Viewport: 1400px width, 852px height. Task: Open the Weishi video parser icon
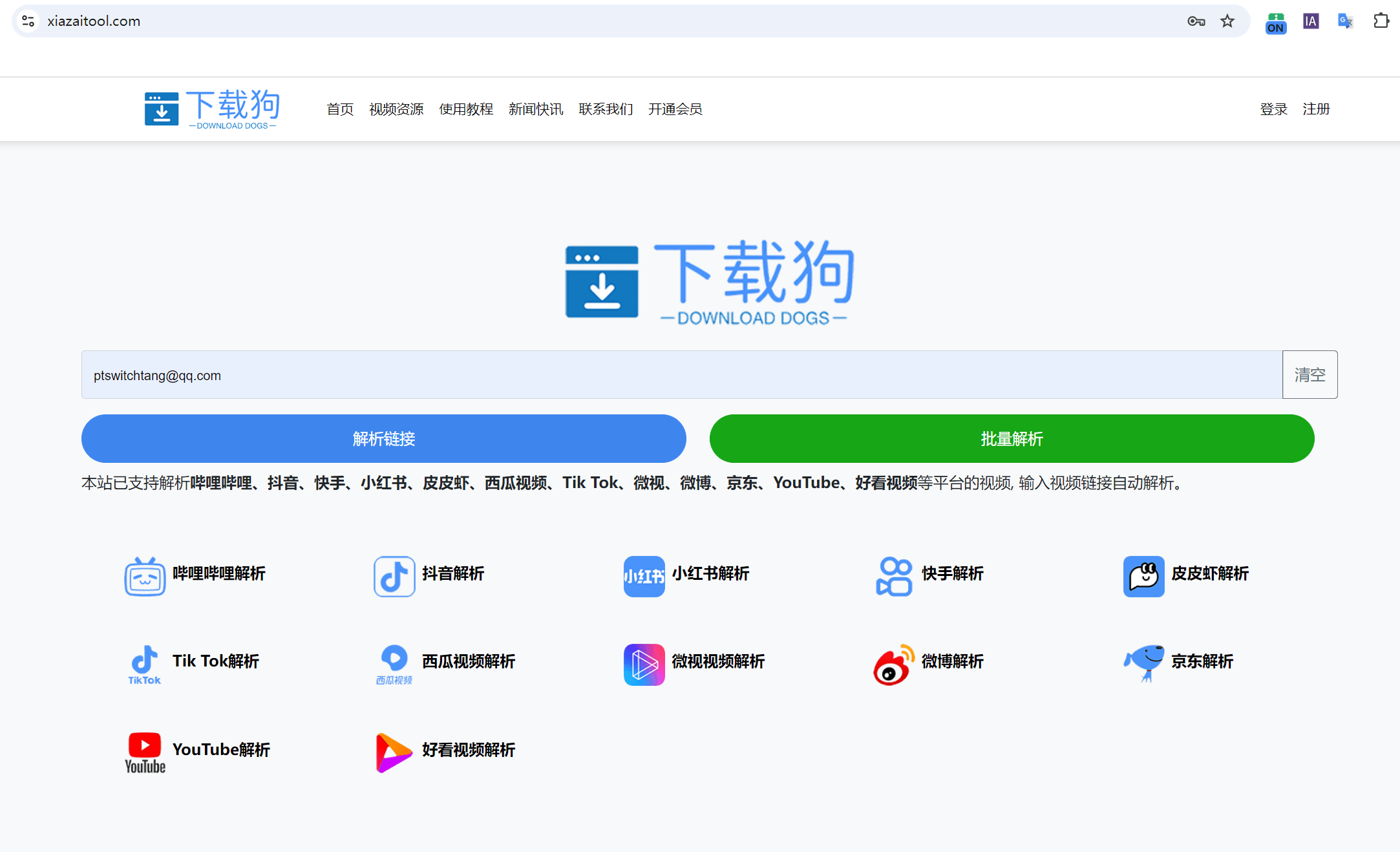(x=644, y=665)
